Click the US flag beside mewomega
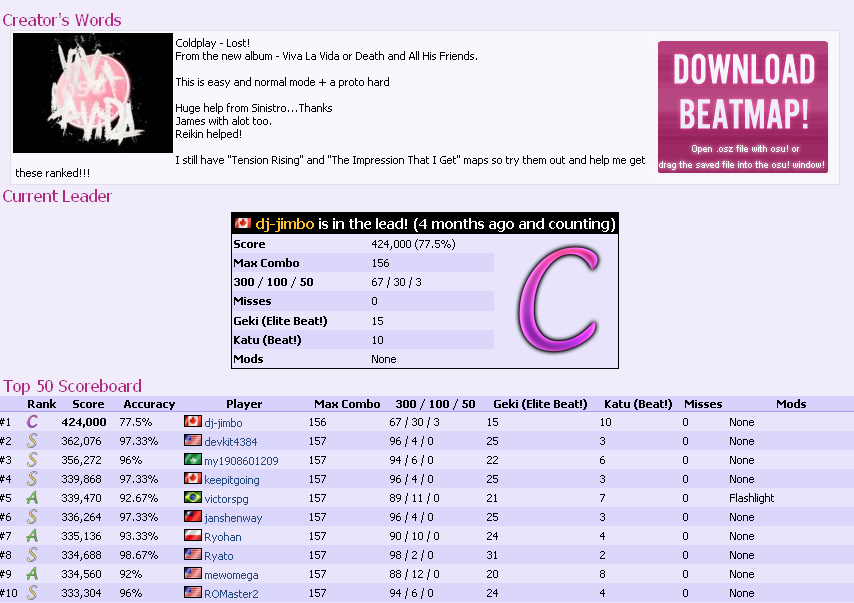Image resolution: width=854 pixels, height=603 pixels. click(x=193, y=574)
